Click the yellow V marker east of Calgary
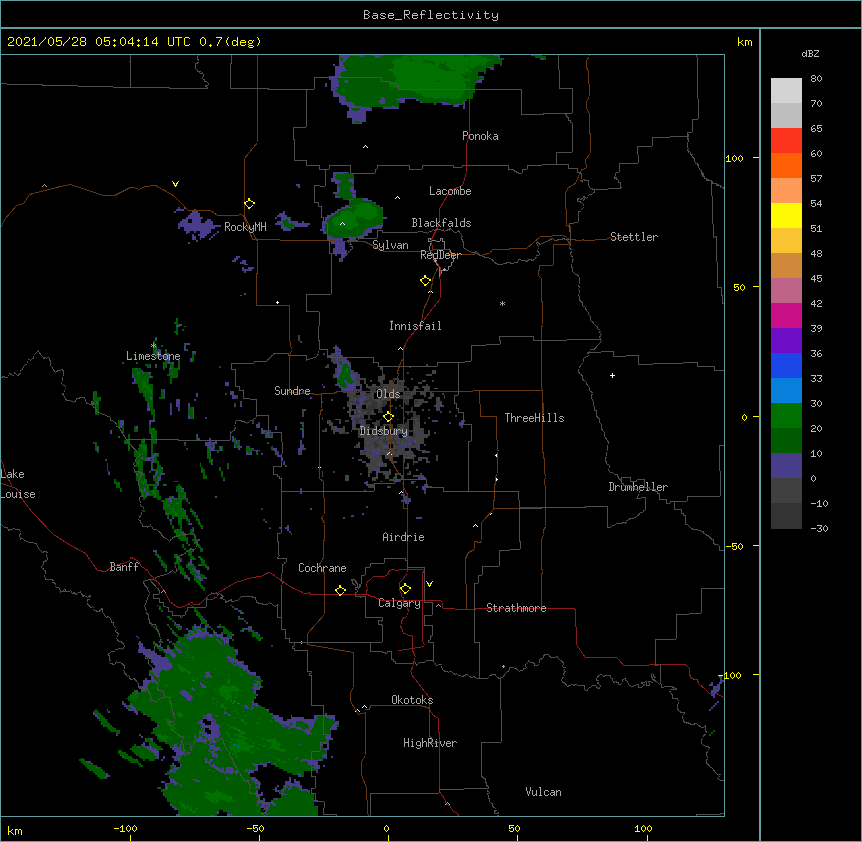This screenshot has height=842, width=862. [429, 584]
